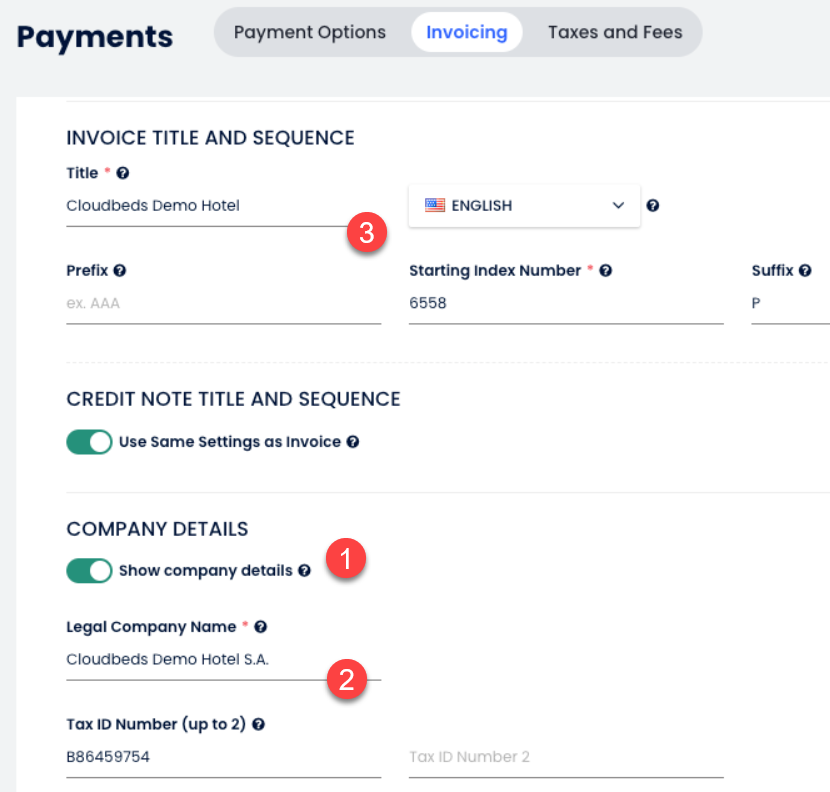Disable Use Same Settings as Invoice toggle

[89, 442]
